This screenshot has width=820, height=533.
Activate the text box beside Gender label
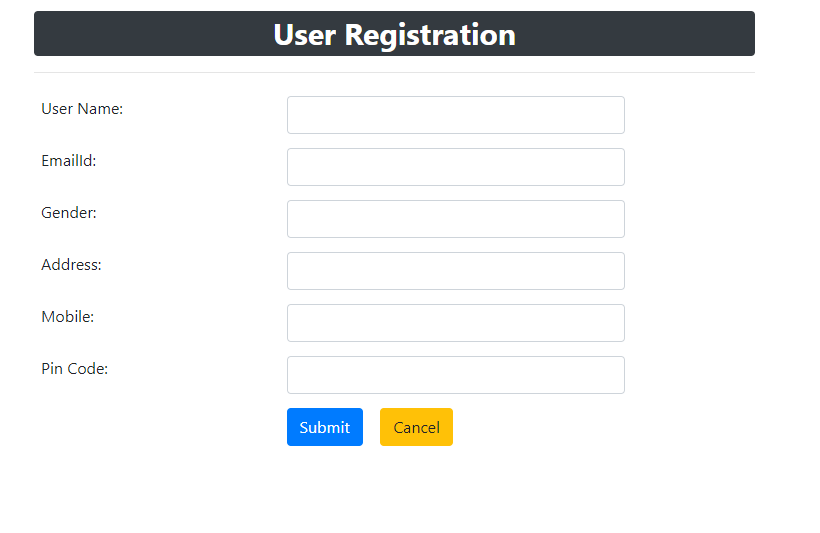click(x=455, y=219)
